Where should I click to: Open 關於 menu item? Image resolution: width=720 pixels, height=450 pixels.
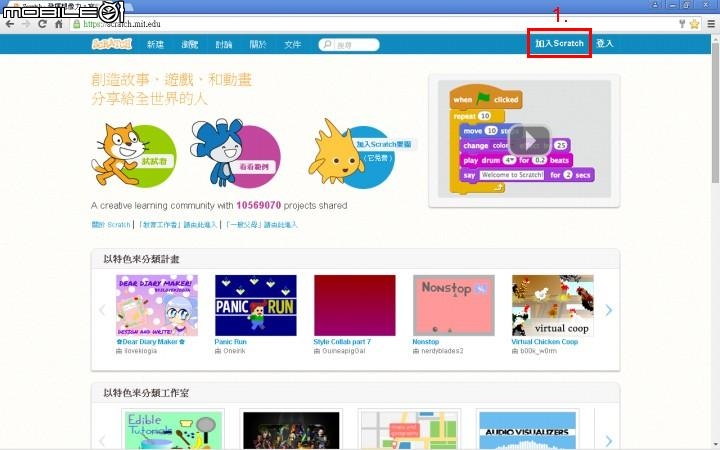(258, 45)
